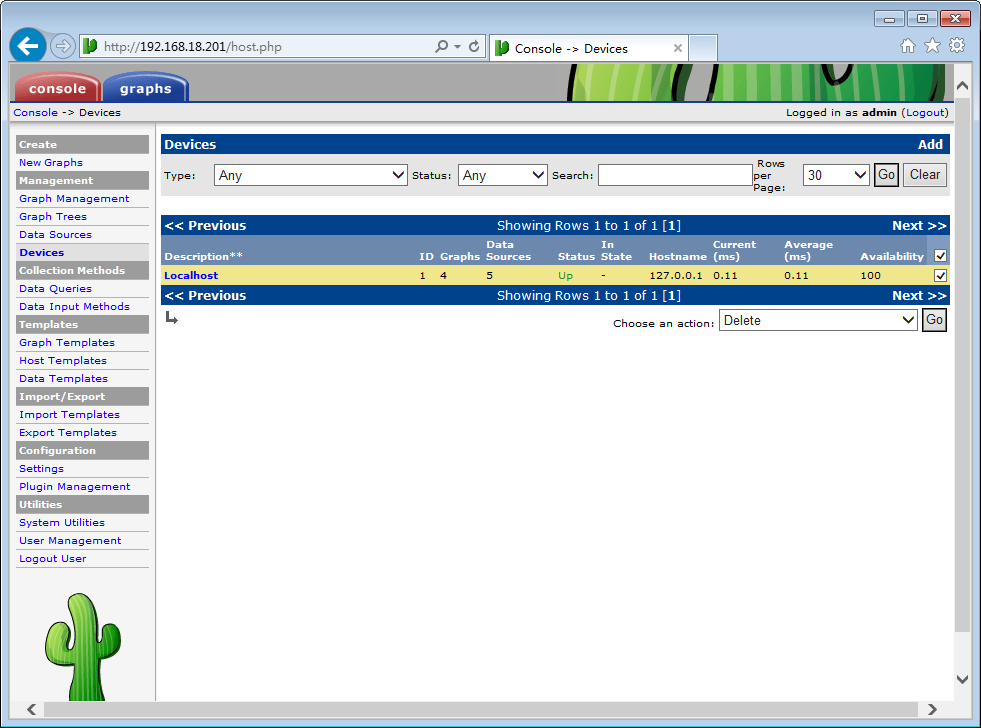Sort by the Availability column header
Screen dimensions: 981x728
(892, 256)
